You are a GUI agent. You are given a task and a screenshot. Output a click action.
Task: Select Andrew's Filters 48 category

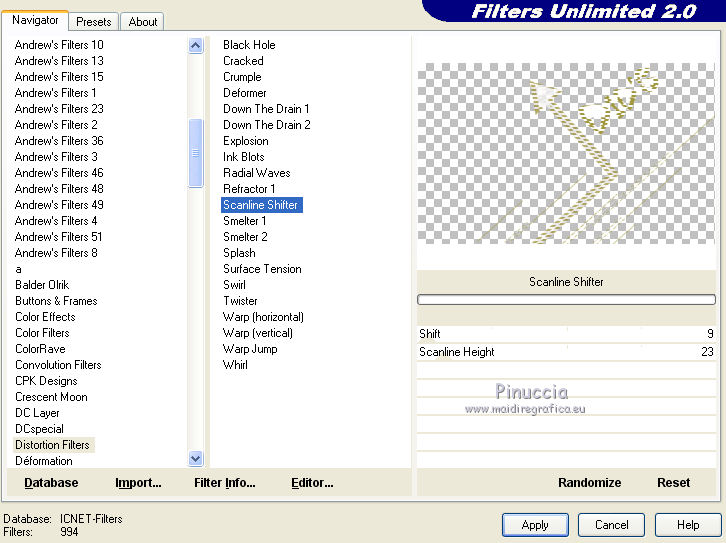pyautogui.click(x=59, y=189)
